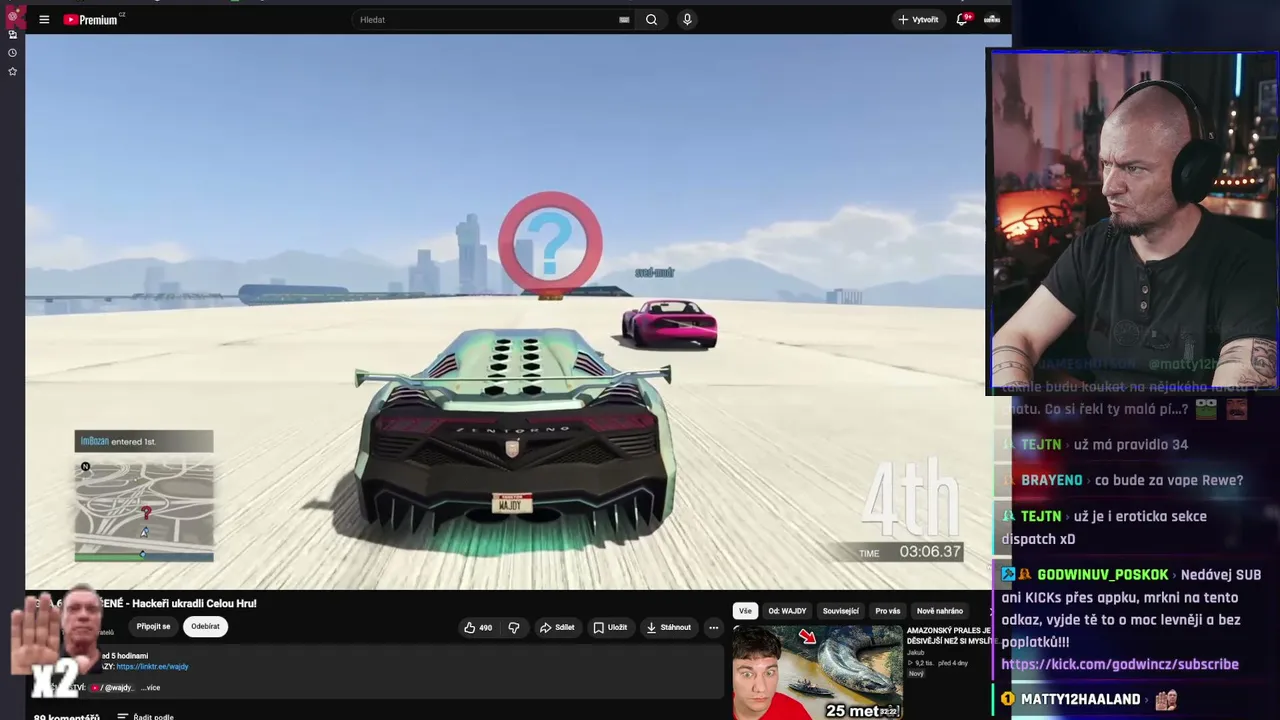
Task: Download the video with Stáhnout
Action: 669,628
